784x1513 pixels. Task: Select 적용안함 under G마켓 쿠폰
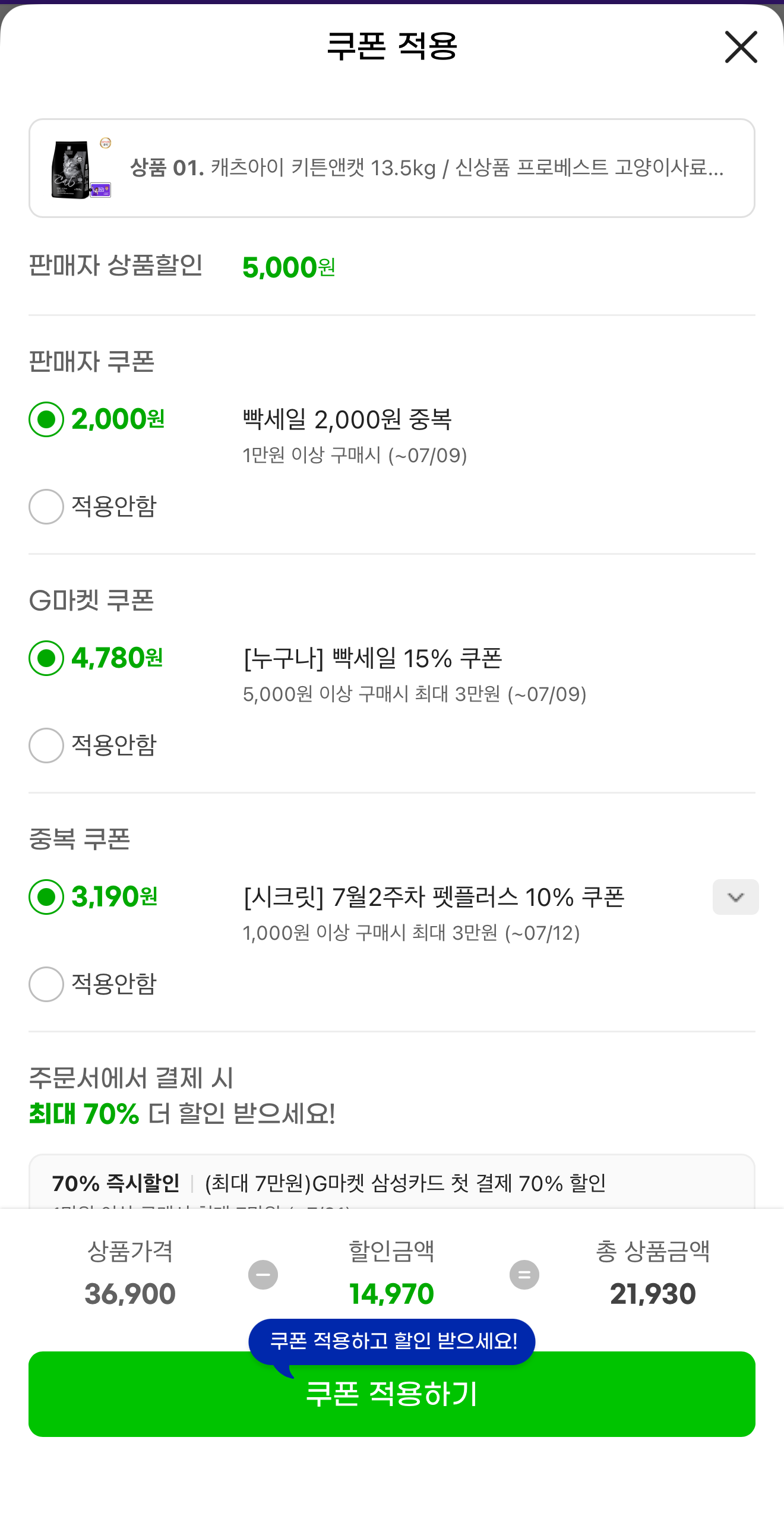click(46, 745)
